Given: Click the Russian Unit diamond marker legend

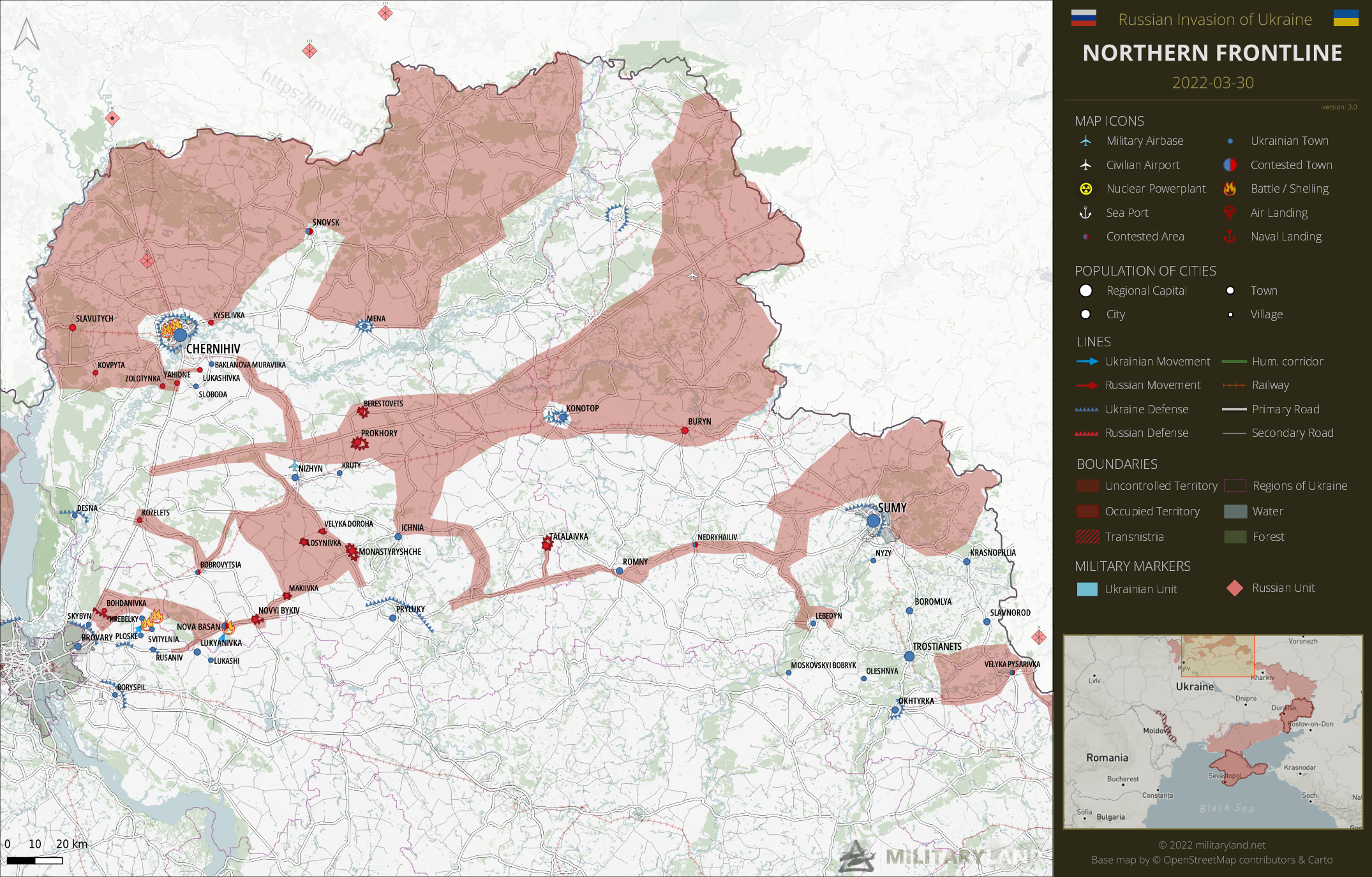Looking at the screenshot, I should click(1235, 588).
